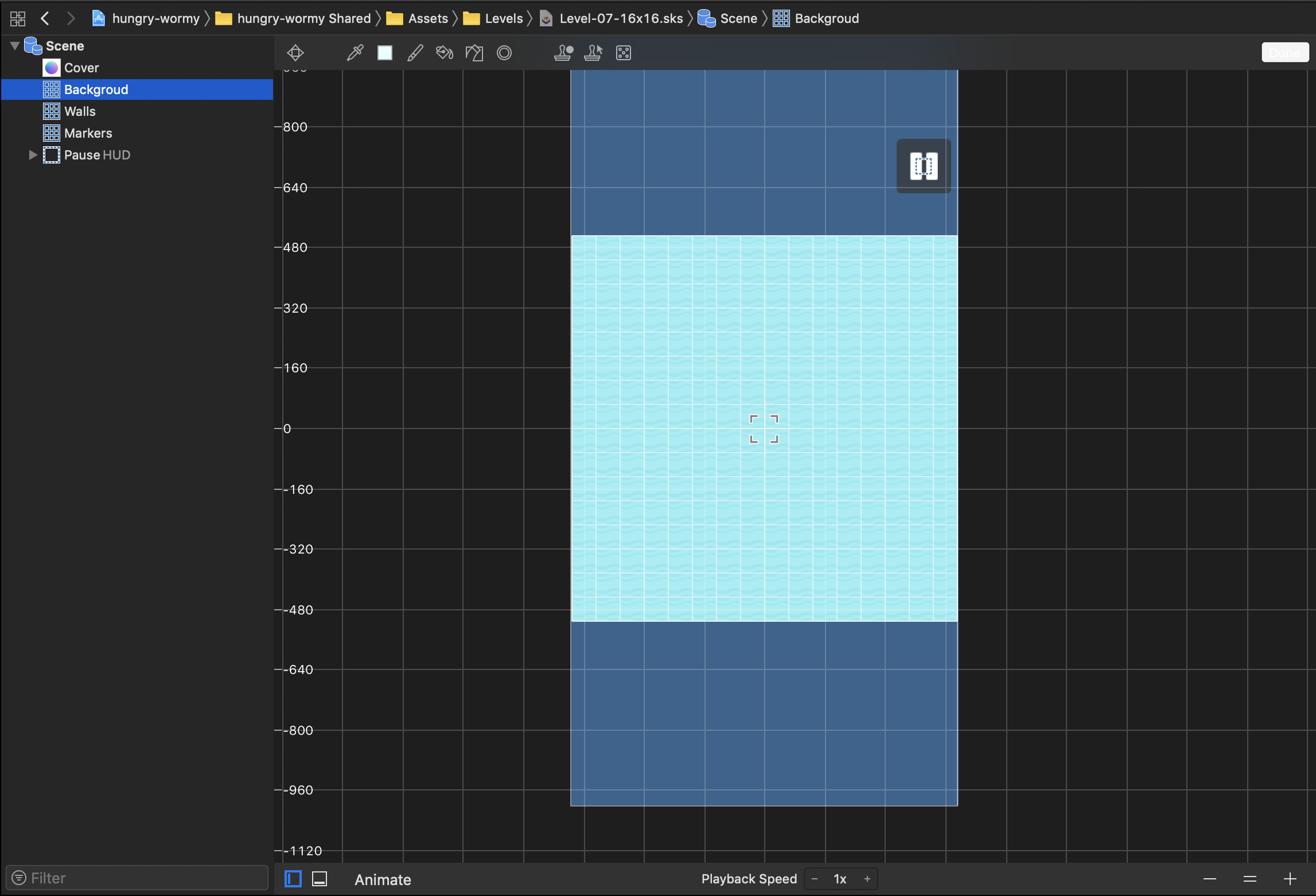Screen dimensions: 1316x896
Task: Collapse the Scene tree node
Action: [15, 45]
